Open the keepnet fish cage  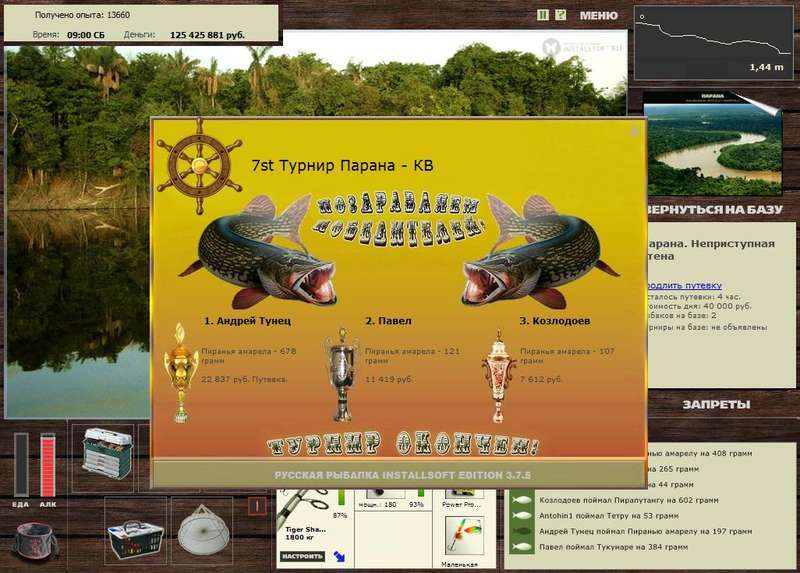click(203, 530)
